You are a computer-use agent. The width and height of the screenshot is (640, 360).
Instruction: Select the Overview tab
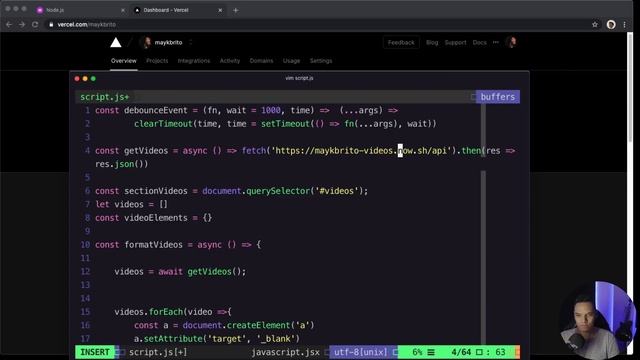pos(124,61)
